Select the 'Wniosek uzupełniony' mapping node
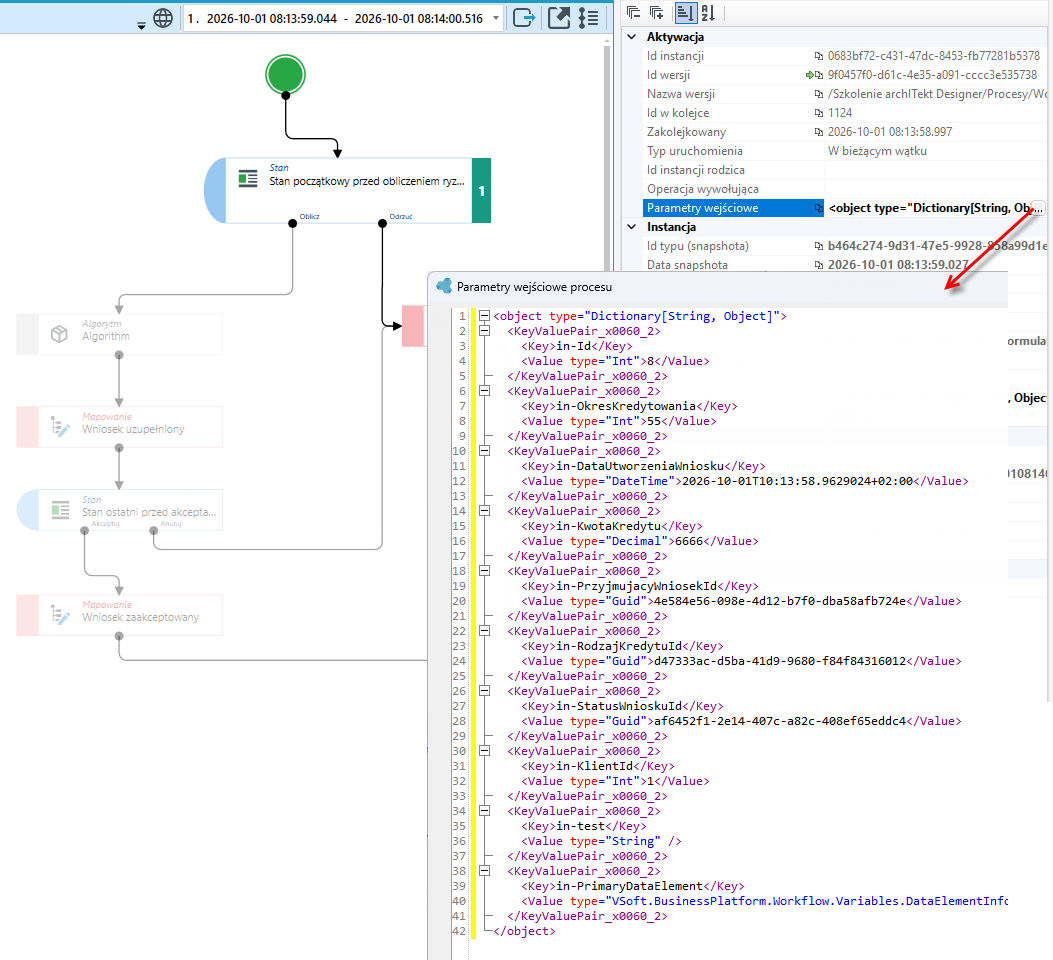Image resolution: width=1053 pixels, height=960 pixels. (x=120, y=427)
